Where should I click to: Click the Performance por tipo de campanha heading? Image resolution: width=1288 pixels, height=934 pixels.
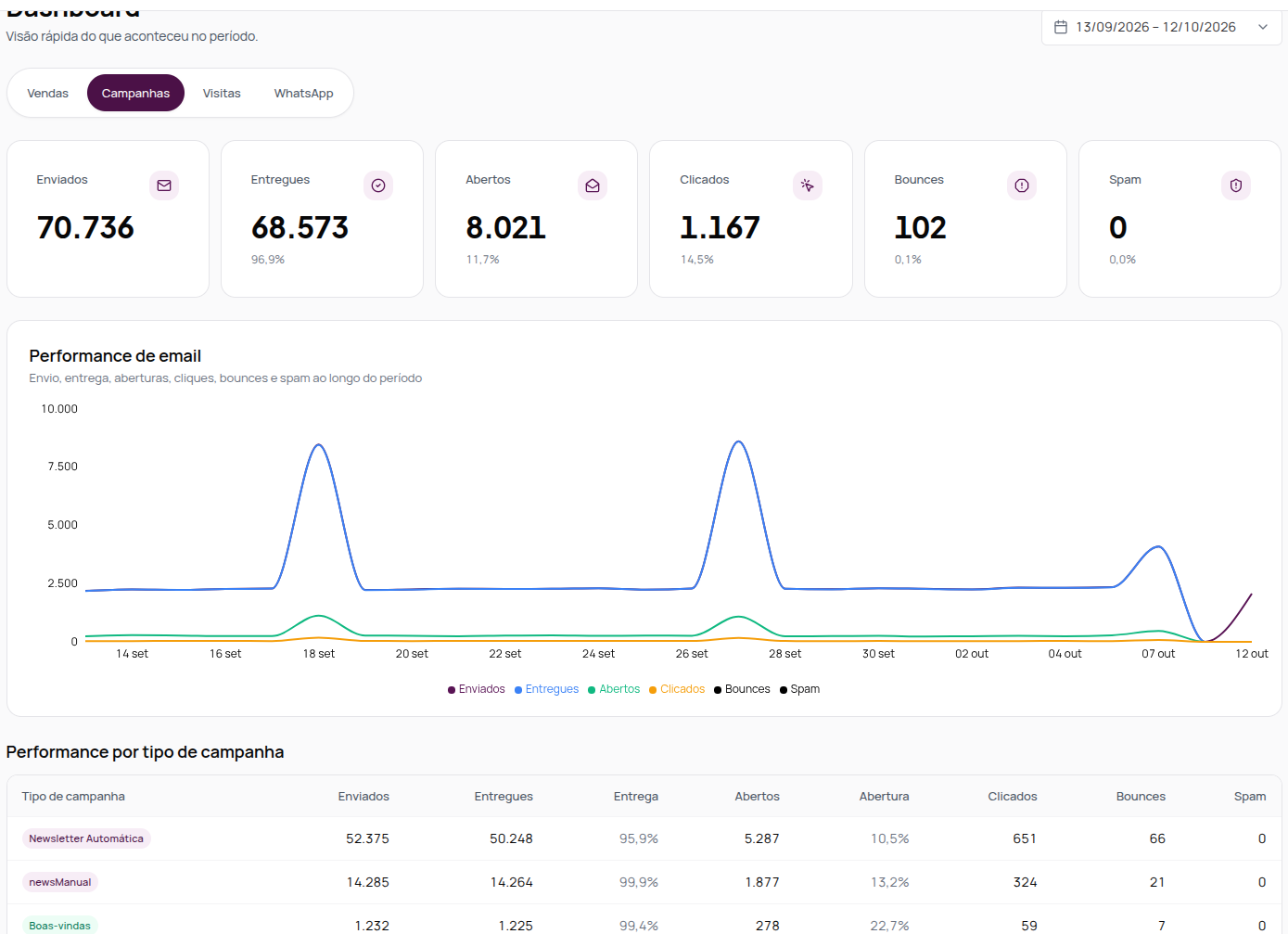(145, 752)
